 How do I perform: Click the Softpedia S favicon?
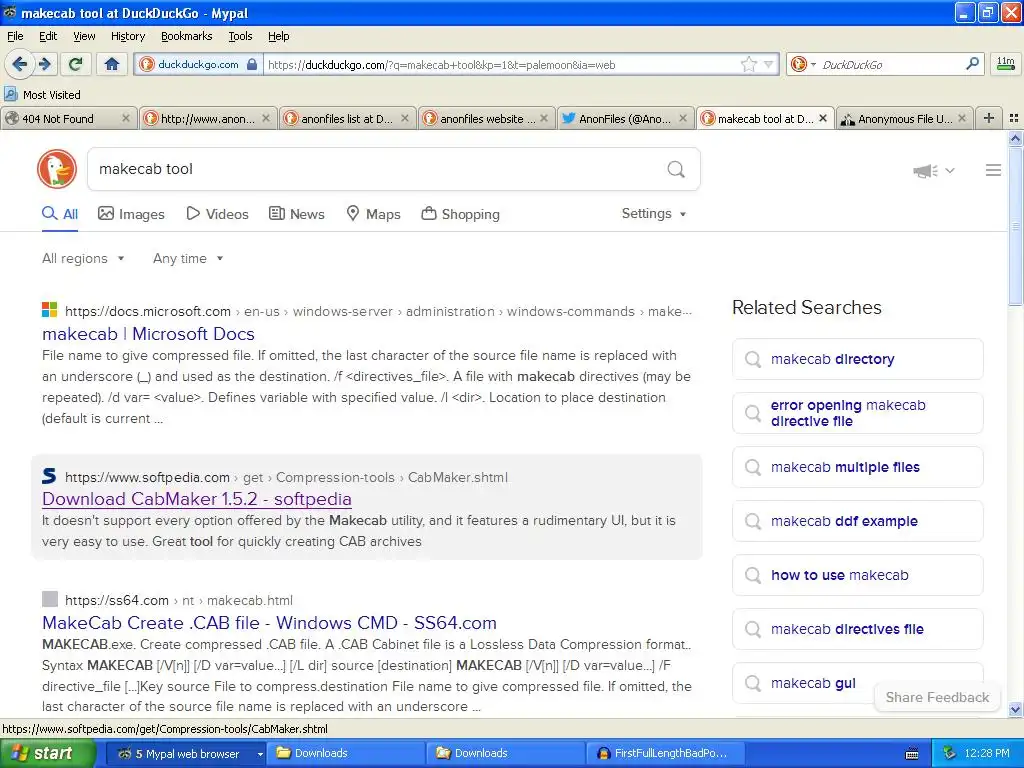[50, 476]
